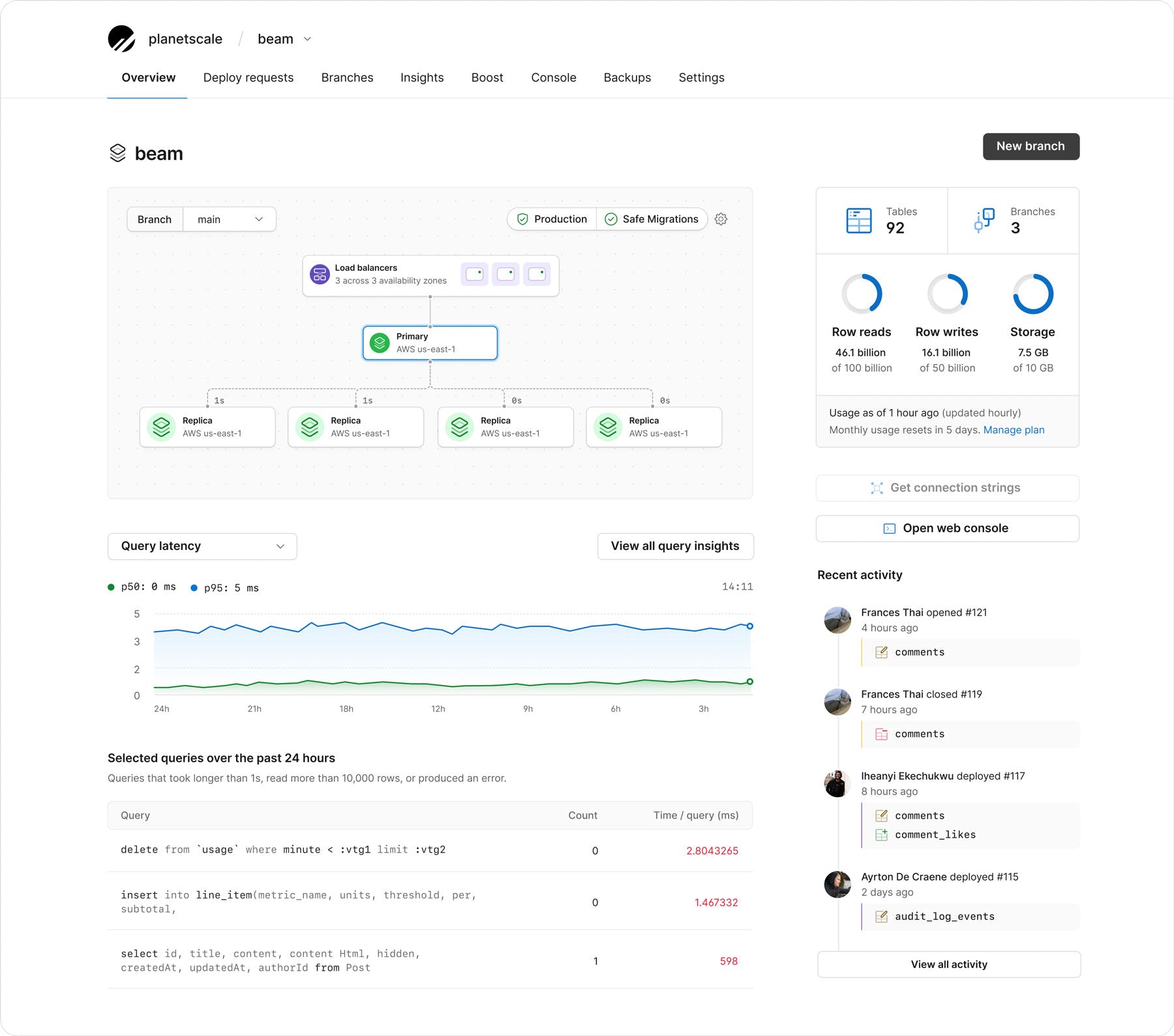Image resolution: width=1174 pixels, height=1036 pixels.
Task: Click the p50 endpoint marker on chart
Action: (x=750, y=682)
